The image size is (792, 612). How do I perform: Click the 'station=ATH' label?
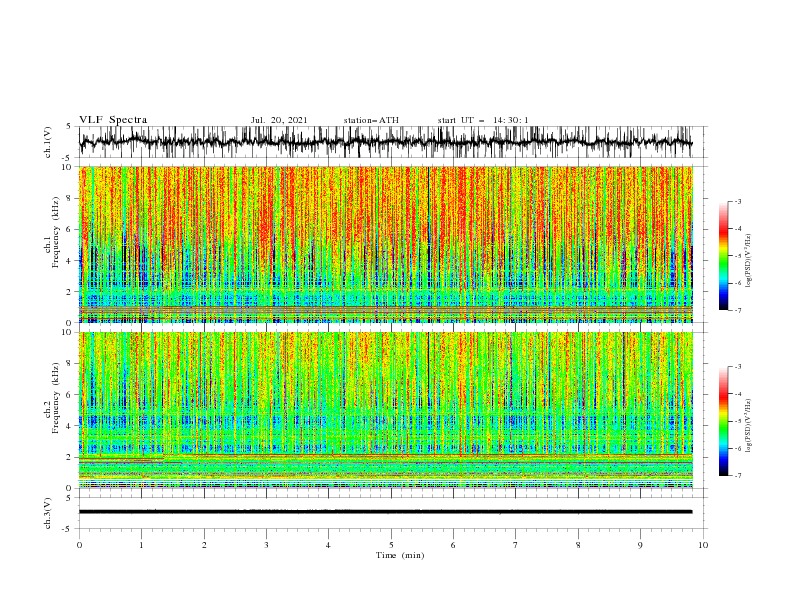(x=371, y=120)
